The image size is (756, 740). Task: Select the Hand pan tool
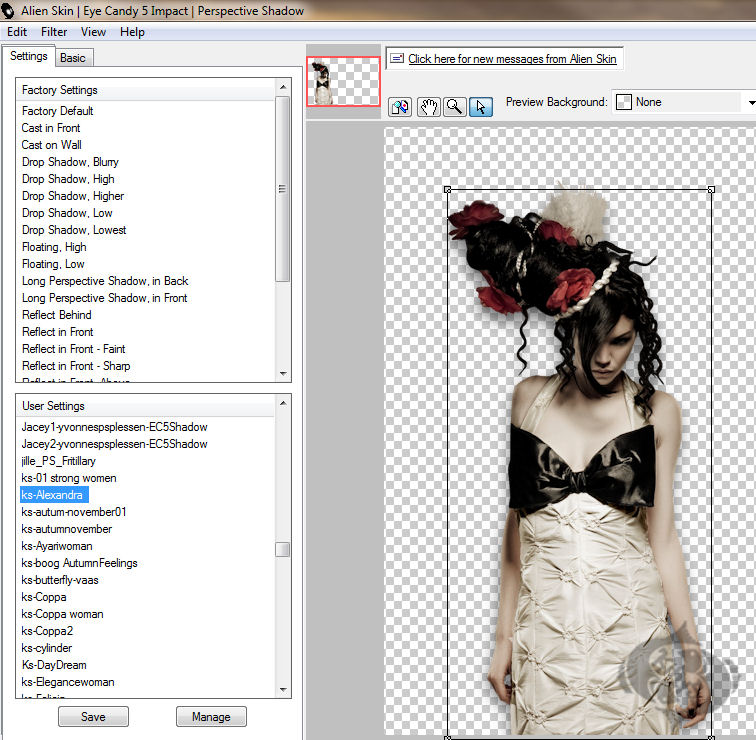[428, 107]
